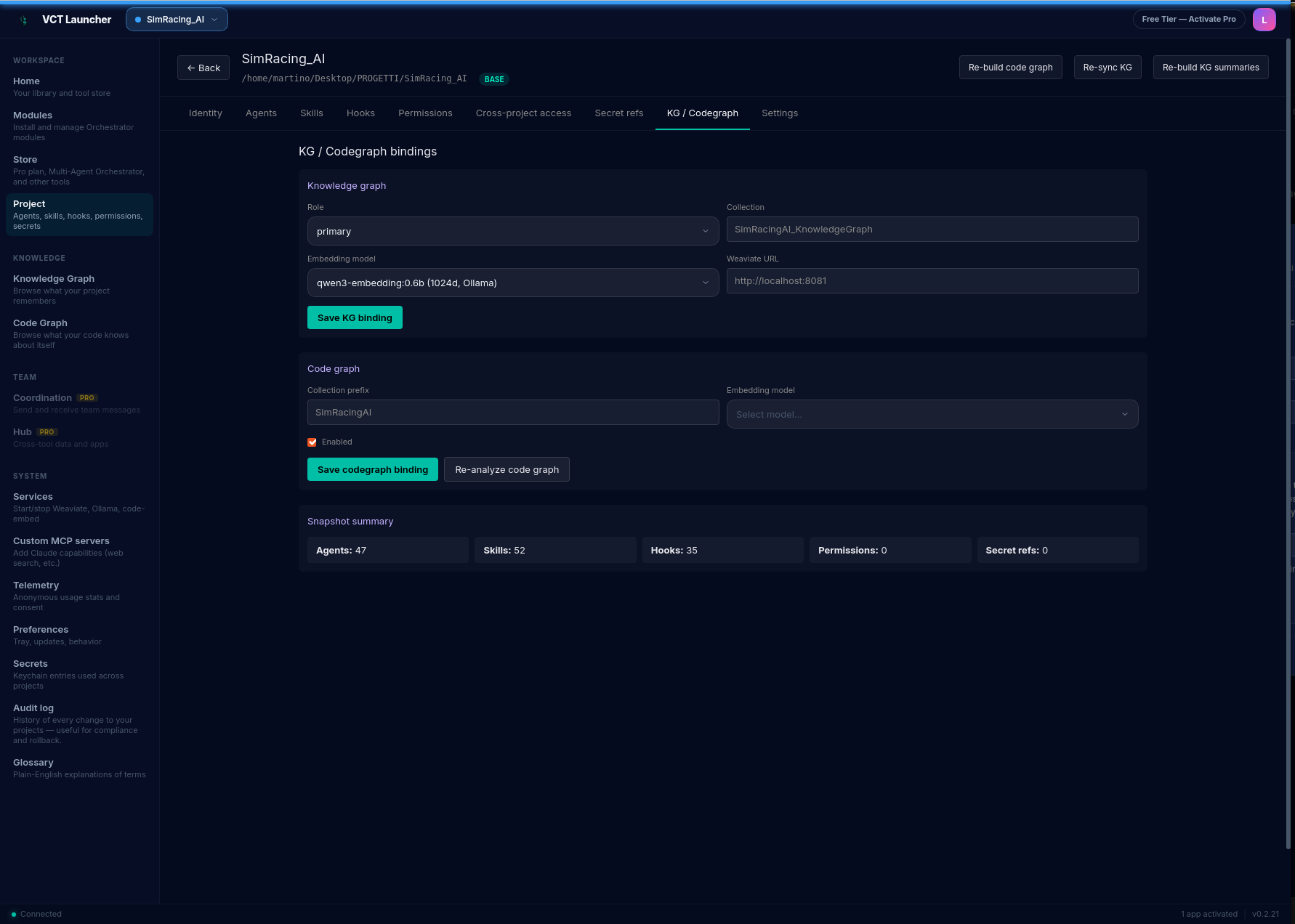Image resolution: width=1295 pixels, height=924 pixels.
Task: Open the Code graph Select model dropdown
Action: pos(932,414)
